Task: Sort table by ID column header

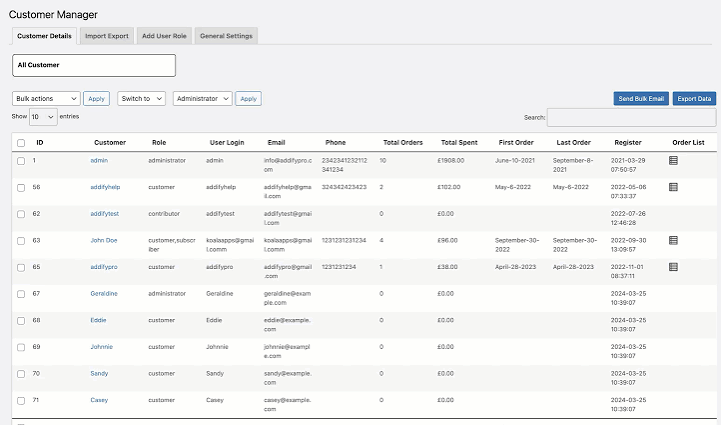Action: 40,143
